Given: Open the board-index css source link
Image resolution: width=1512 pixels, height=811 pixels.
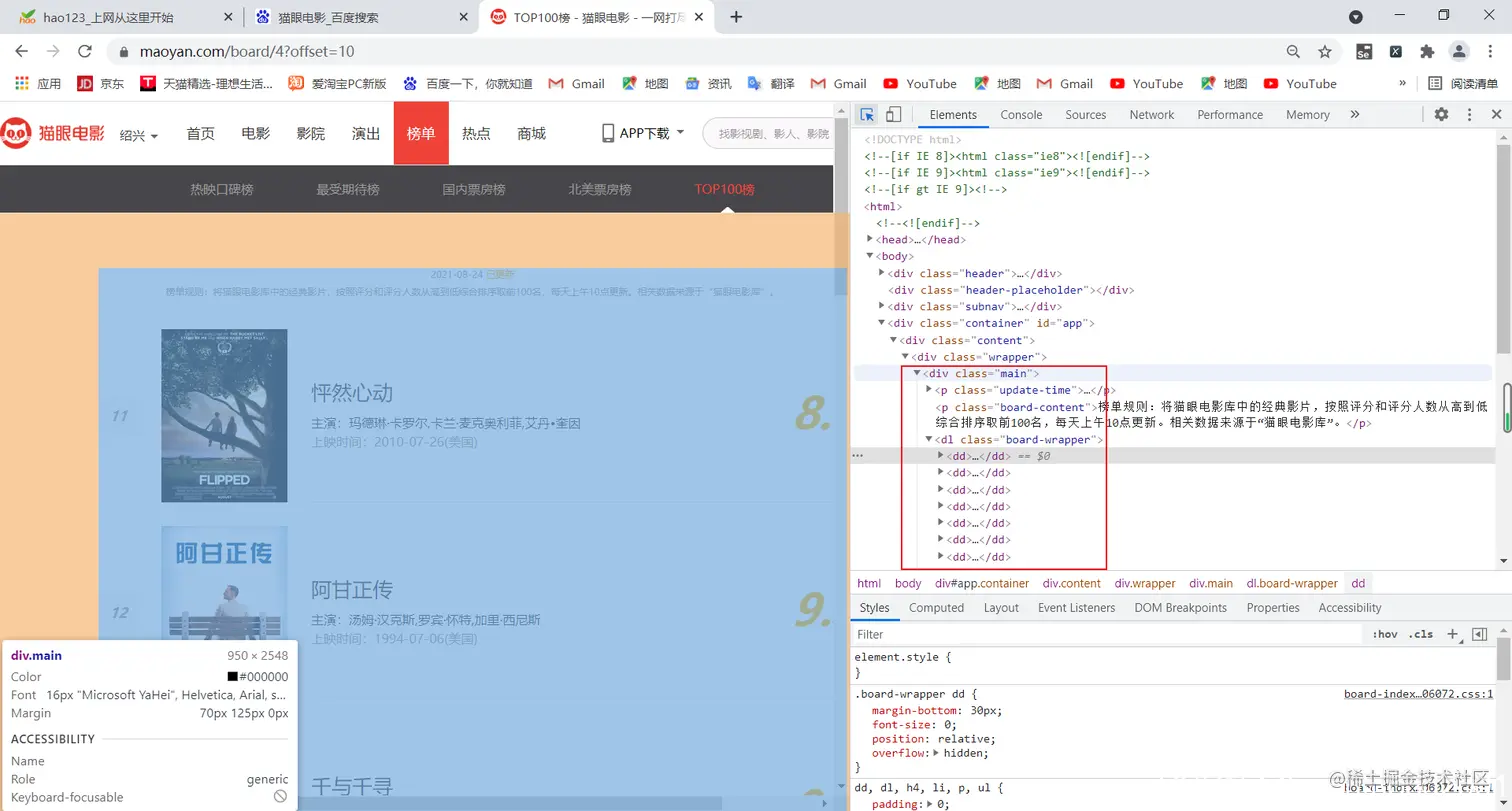Looking at the screenshot, I should (1418, 694).
